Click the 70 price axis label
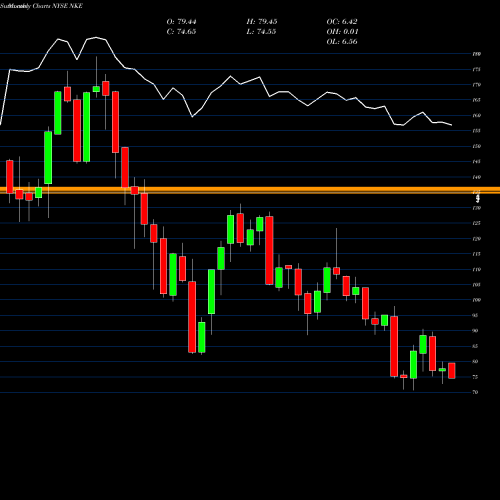 (x=475, y=392)
